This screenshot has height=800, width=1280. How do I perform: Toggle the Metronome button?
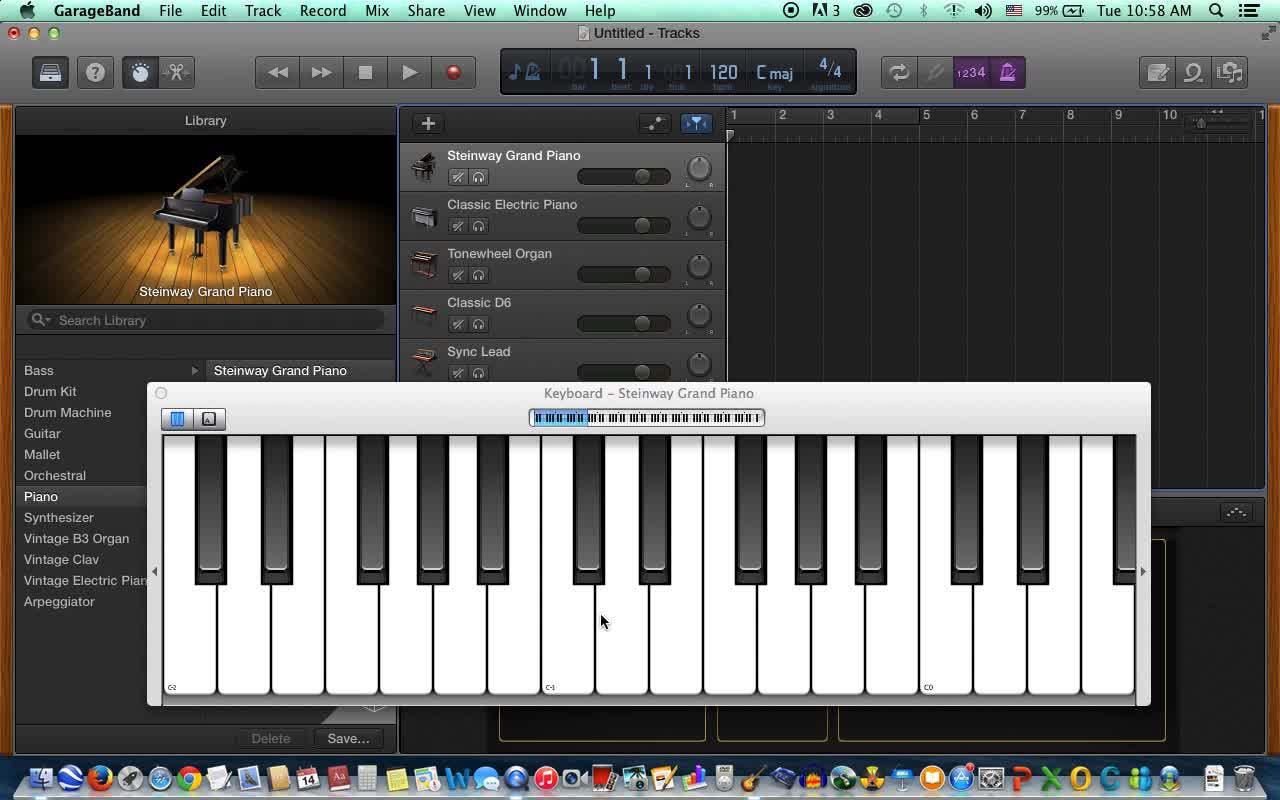pyautogui.click(x=1007, y=72)
